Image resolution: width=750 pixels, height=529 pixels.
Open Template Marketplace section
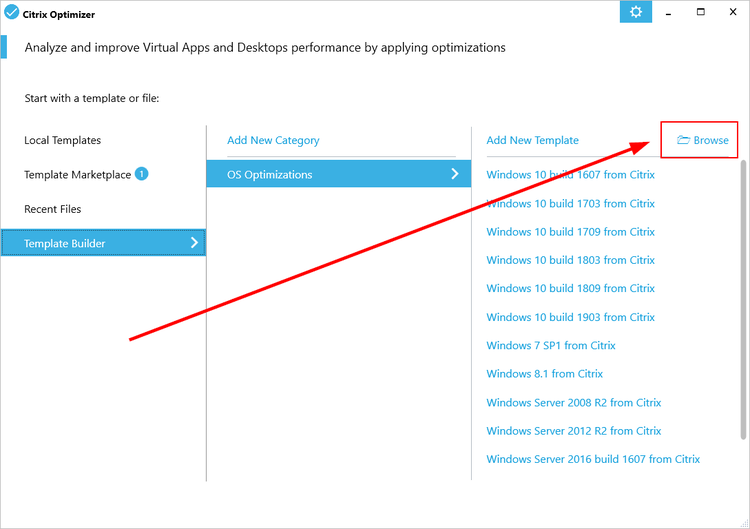tap(77, 175)
